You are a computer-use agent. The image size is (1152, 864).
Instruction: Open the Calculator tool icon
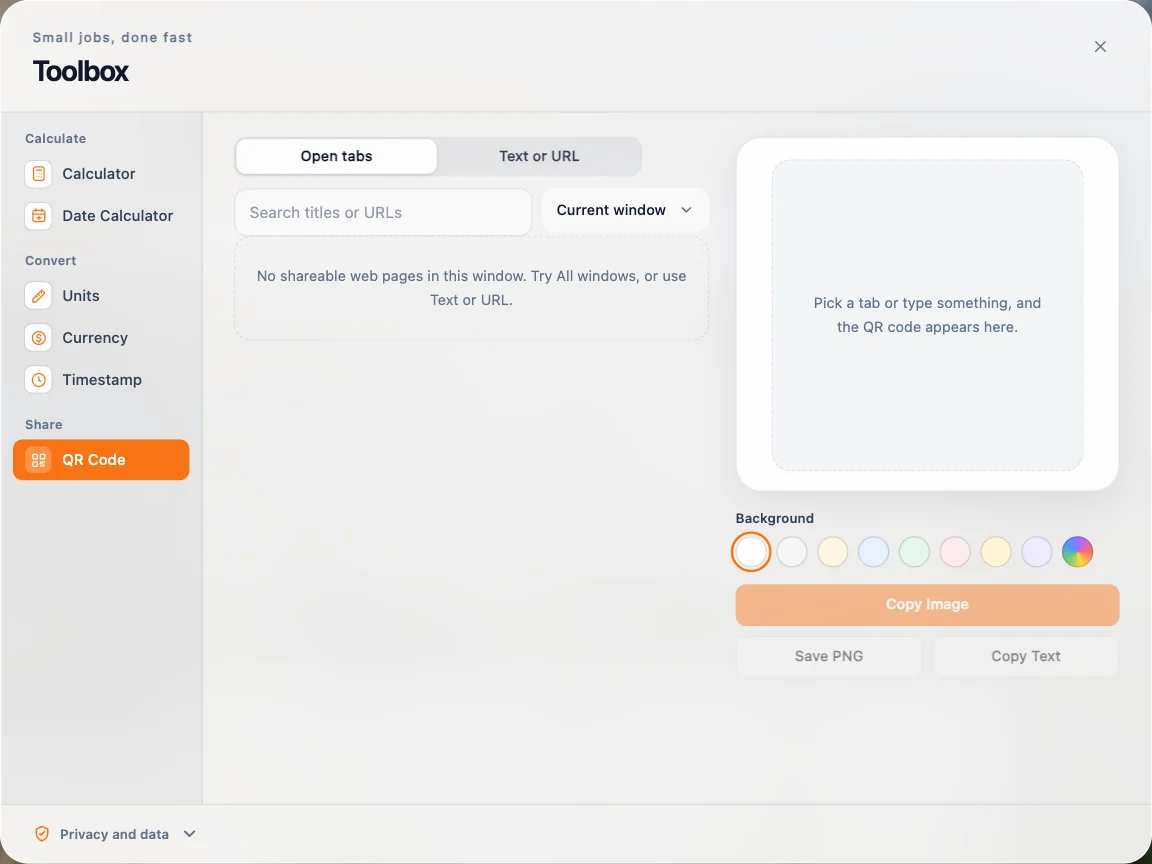38,174
